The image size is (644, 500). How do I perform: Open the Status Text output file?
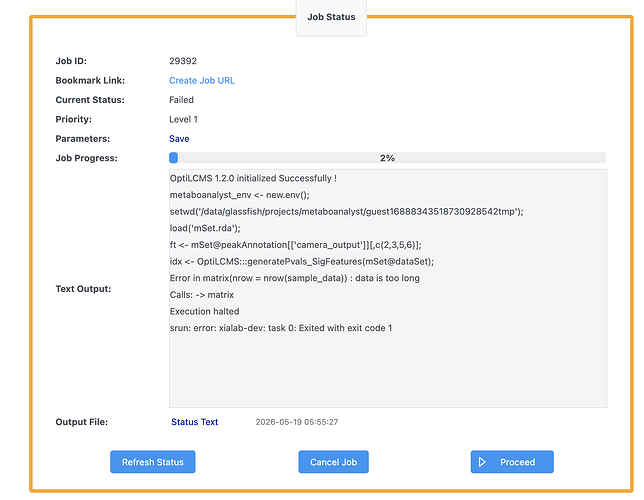click(195, 422)
